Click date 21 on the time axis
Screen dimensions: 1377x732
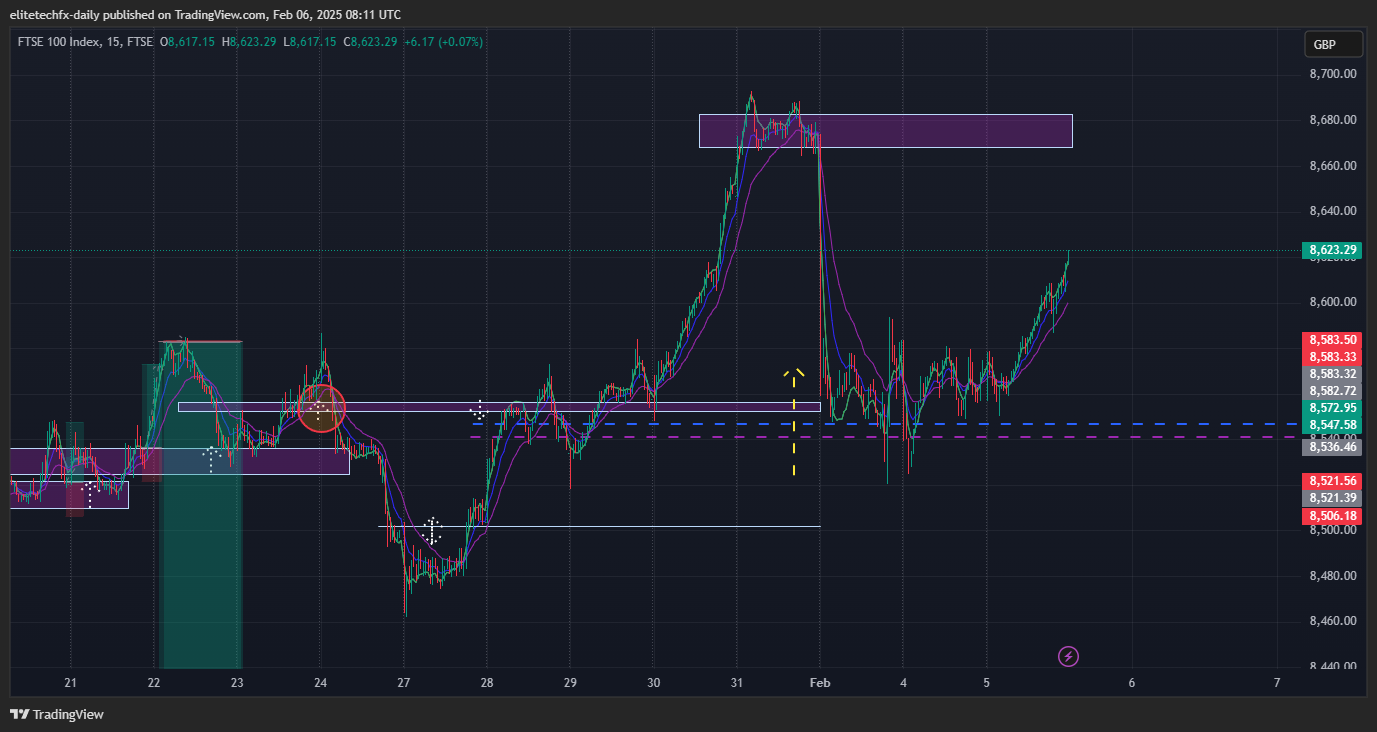pyautogui.click(x=70, y=683)
